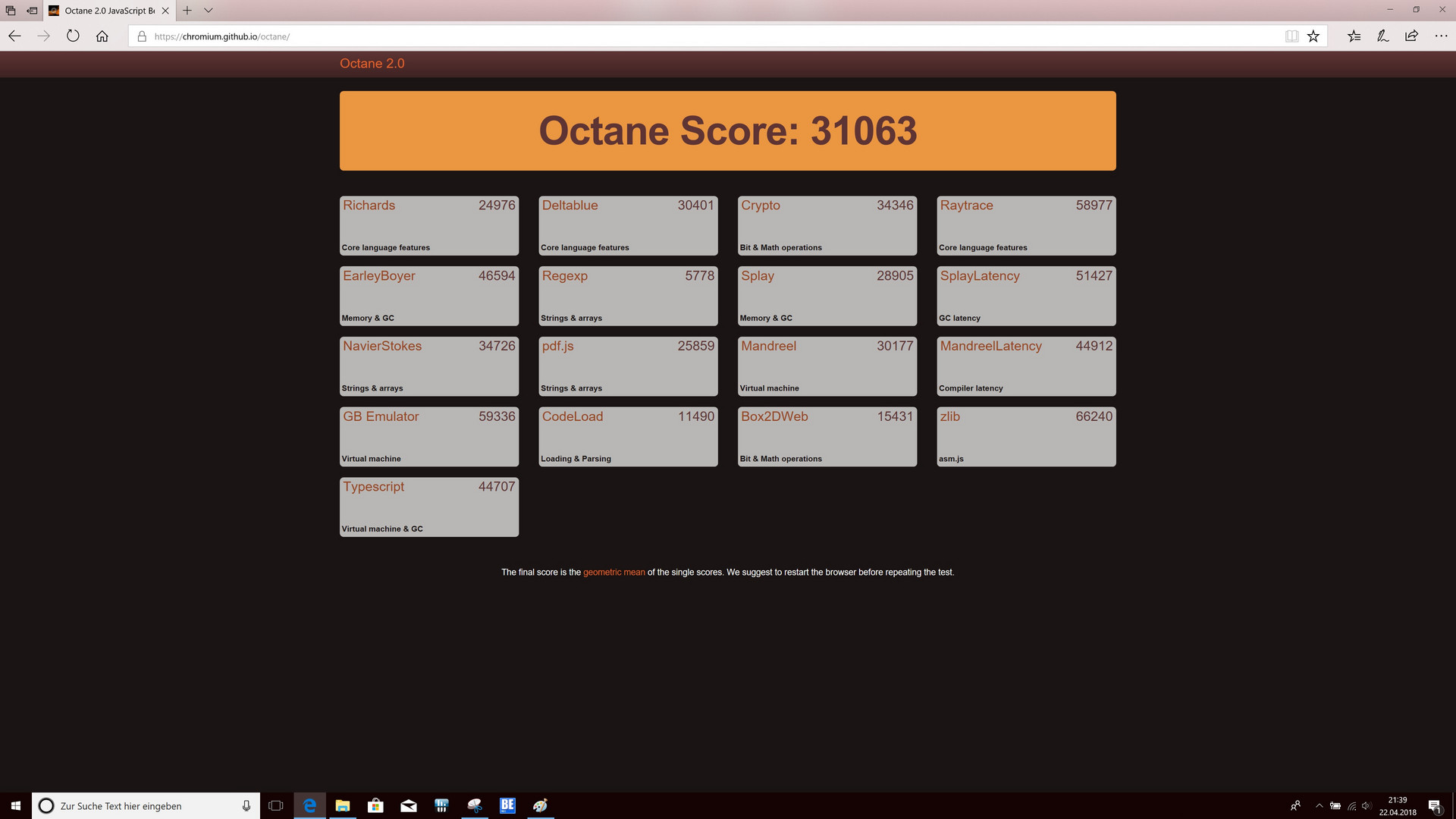Open the BE app in taskbar
The image size is (1456, 819).
coord(507,805)
